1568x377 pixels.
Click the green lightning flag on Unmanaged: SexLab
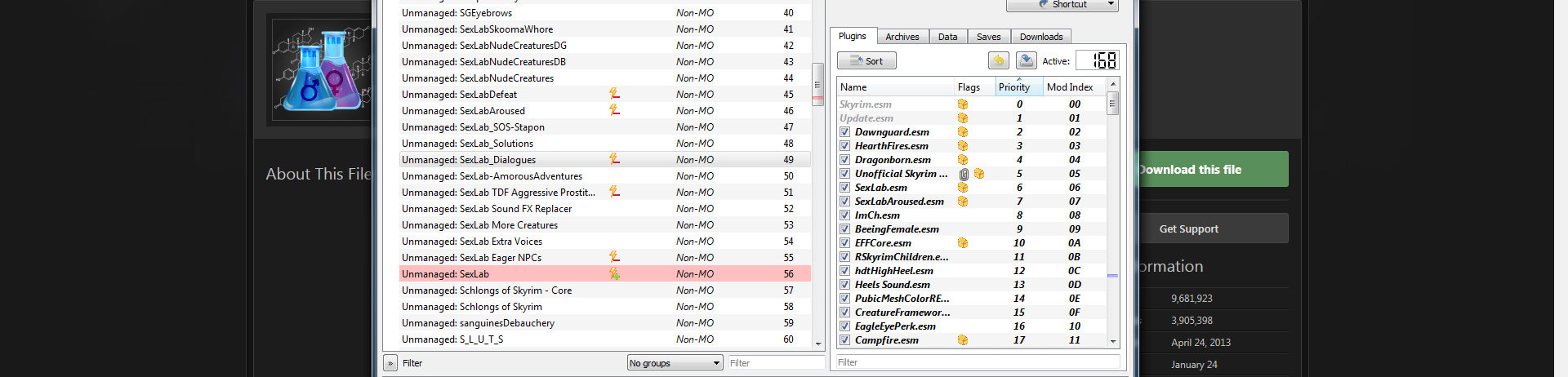[614, 273]
